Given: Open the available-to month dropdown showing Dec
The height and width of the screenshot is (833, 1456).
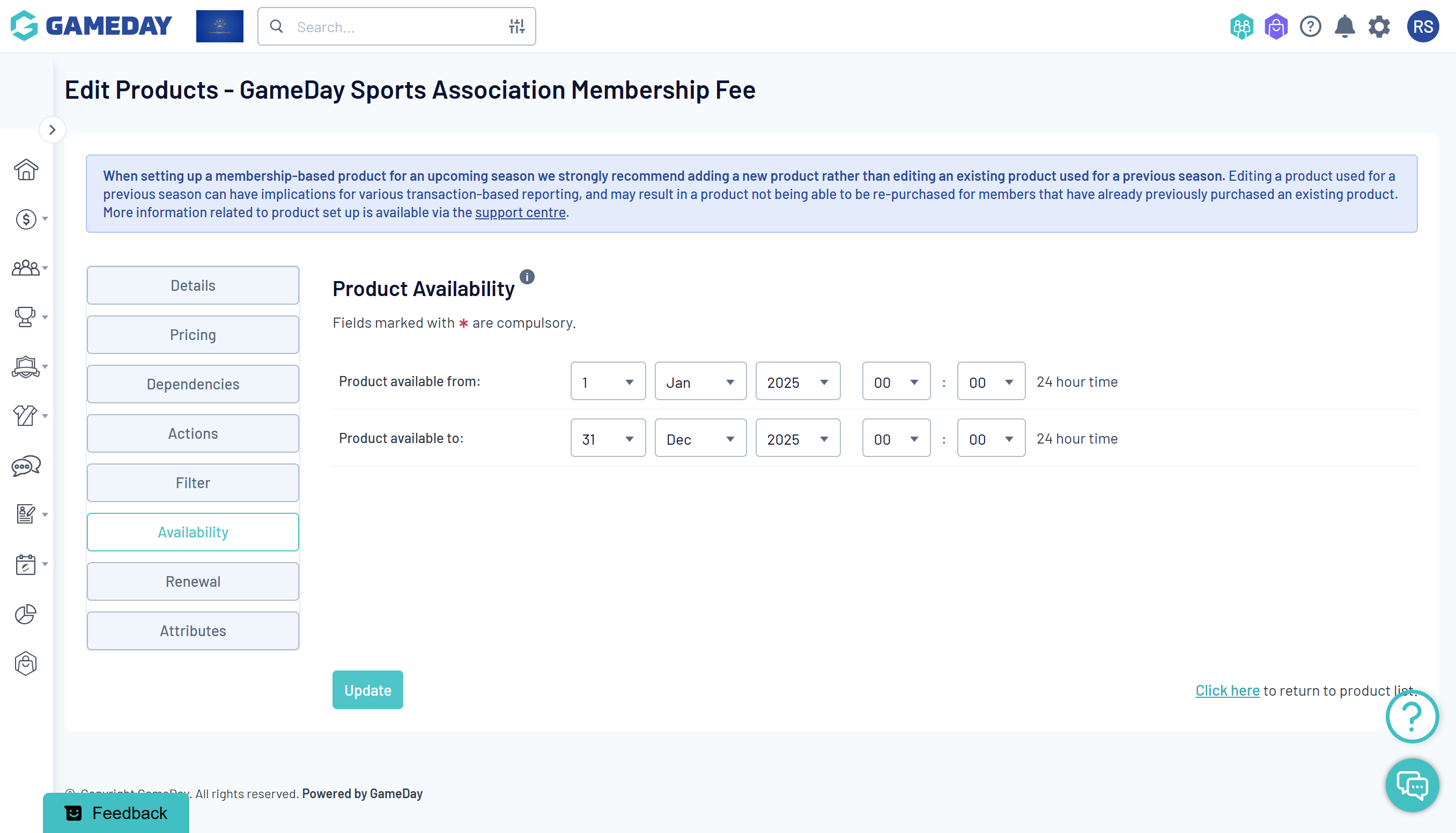Looking at the screenshot, I should (x=700, y=438).
